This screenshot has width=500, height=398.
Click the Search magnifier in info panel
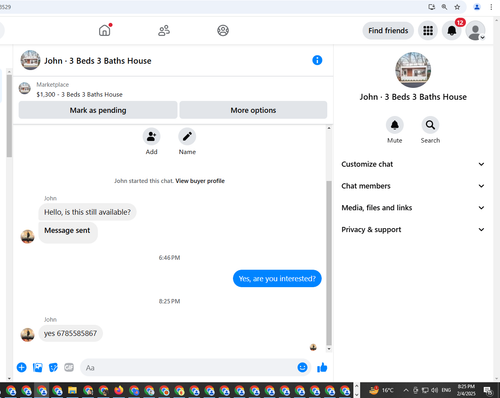click(x=430, y=125)
